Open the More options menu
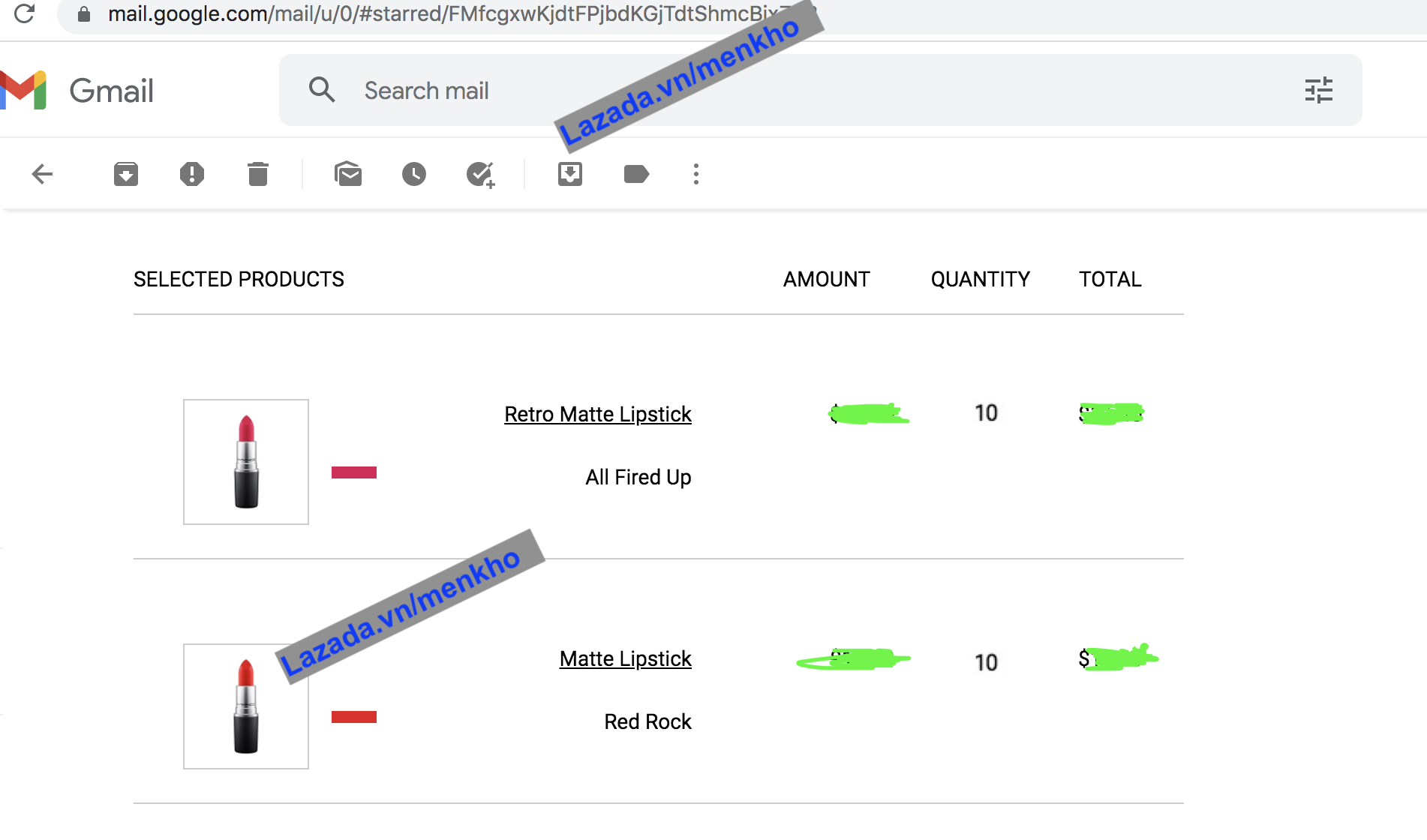 coord(696,174)
